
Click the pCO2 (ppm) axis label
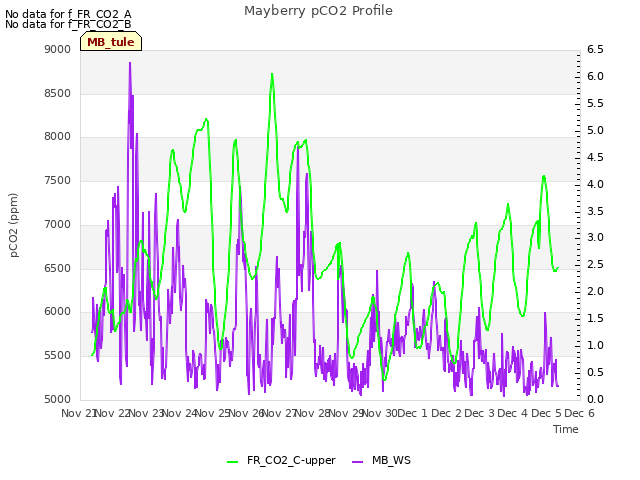(14, 225)
